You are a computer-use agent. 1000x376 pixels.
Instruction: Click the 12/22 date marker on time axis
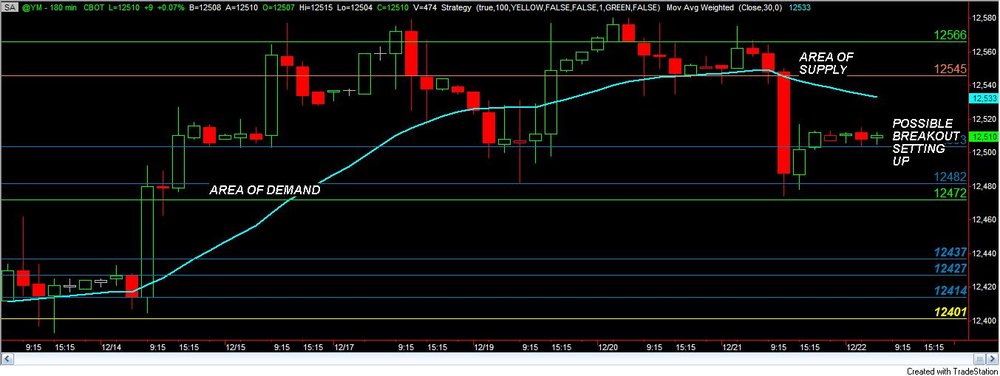(x=855, y=347)
